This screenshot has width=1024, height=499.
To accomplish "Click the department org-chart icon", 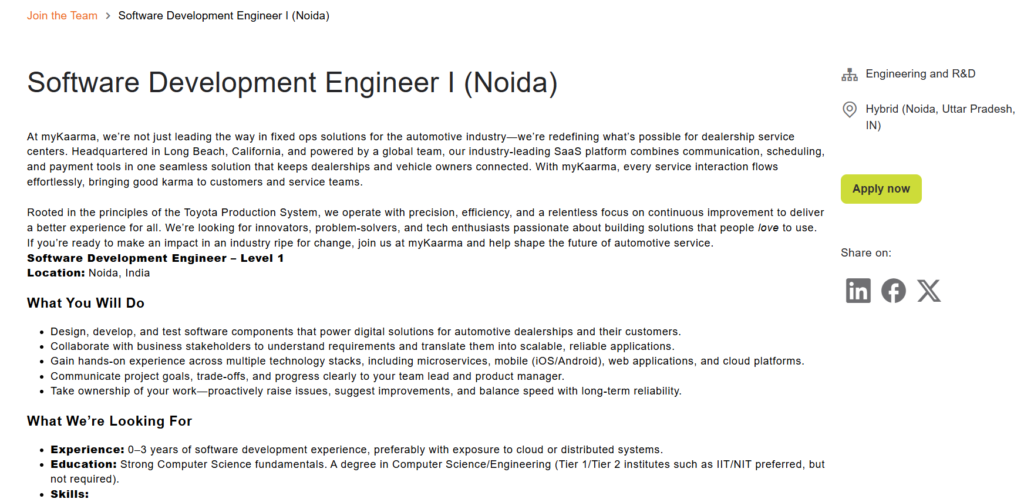I will (x=850, y=75).
